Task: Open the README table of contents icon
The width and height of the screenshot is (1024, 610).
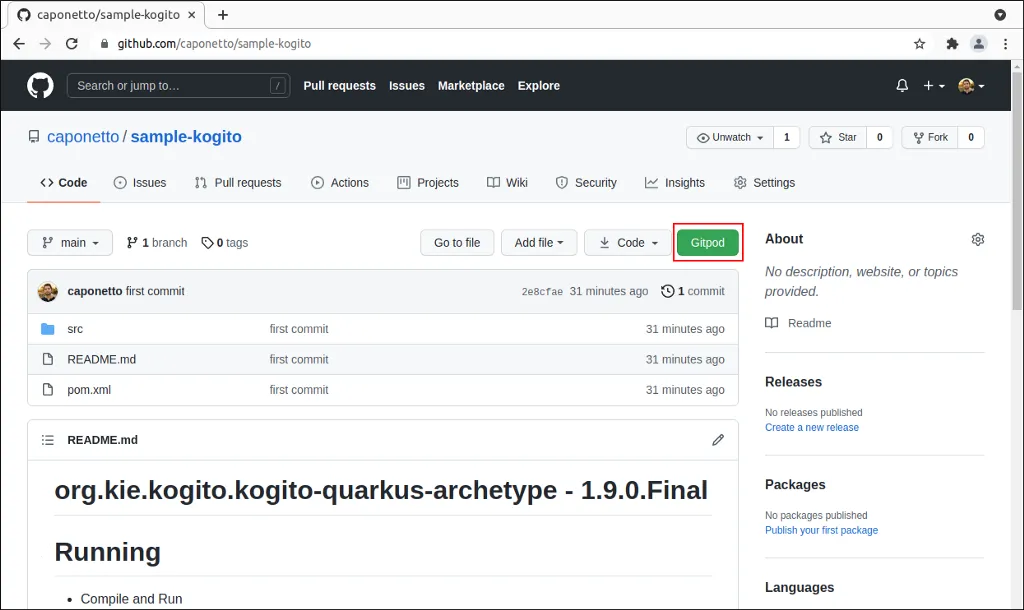Action: tap(48, 440)
